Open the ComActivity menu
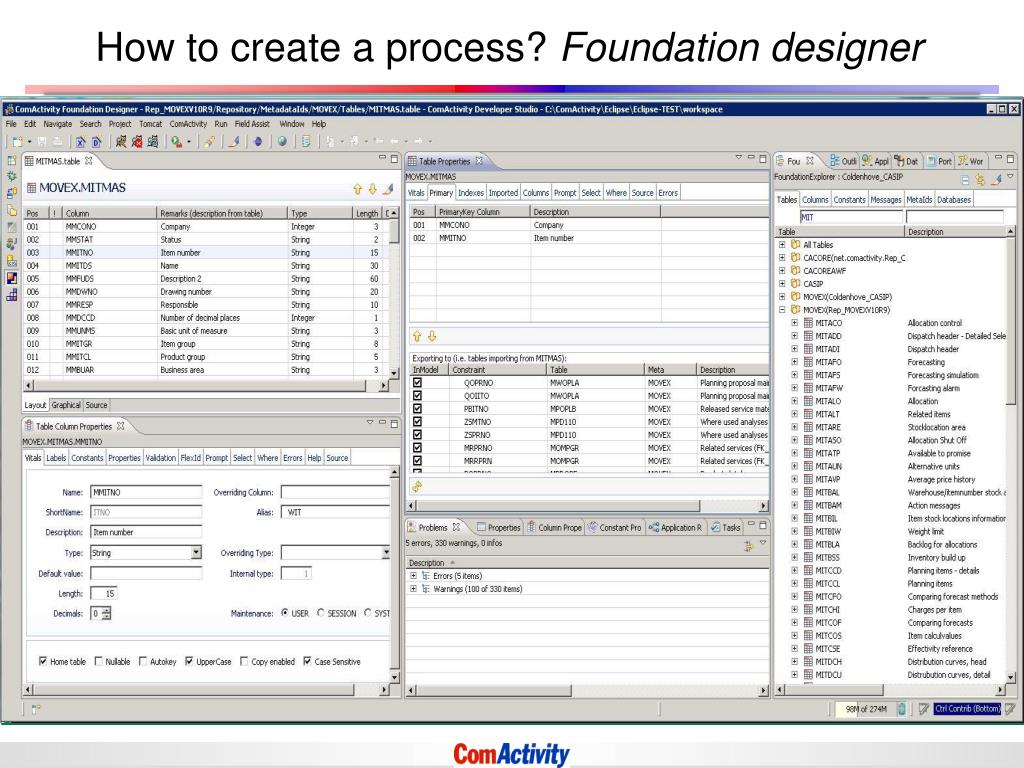This screenshot has height=768, width=1024. point(188,123)
